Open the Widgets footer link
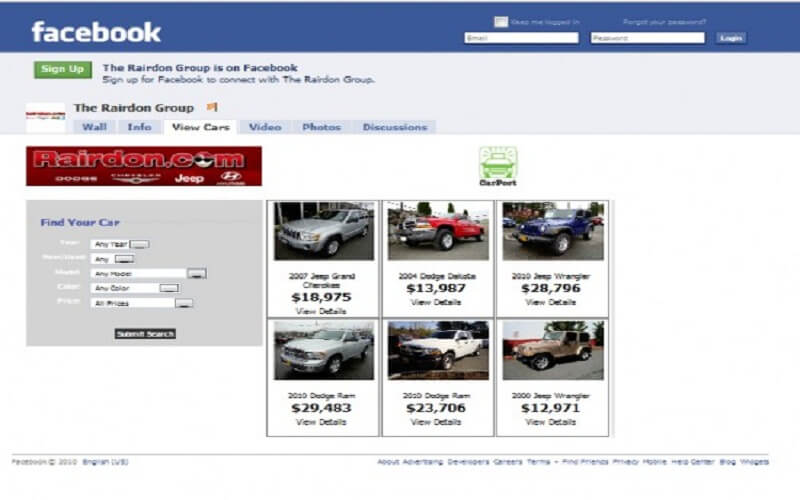Viewport: 800px width, 500px height. coord(754,462)
